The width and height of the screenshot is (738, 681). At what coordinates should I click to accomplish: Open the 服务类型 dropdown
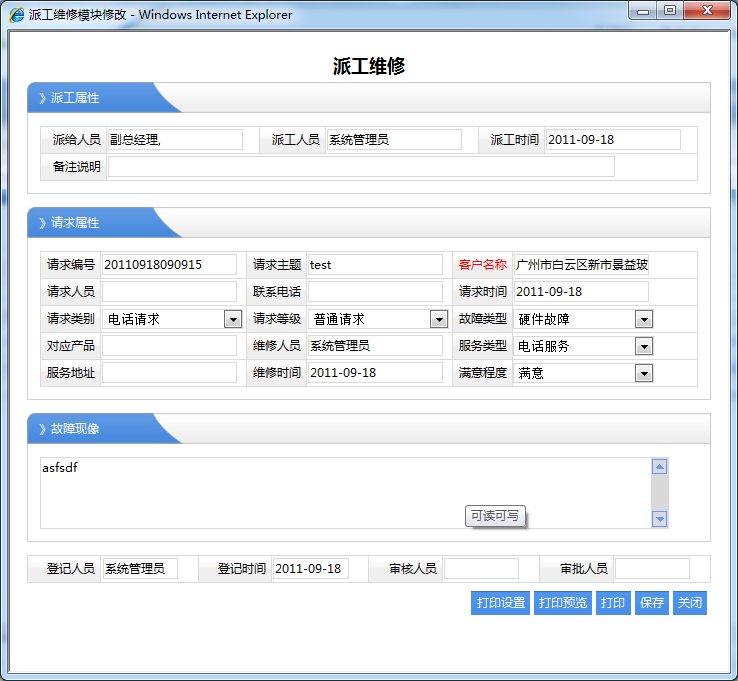pos(644,346)
